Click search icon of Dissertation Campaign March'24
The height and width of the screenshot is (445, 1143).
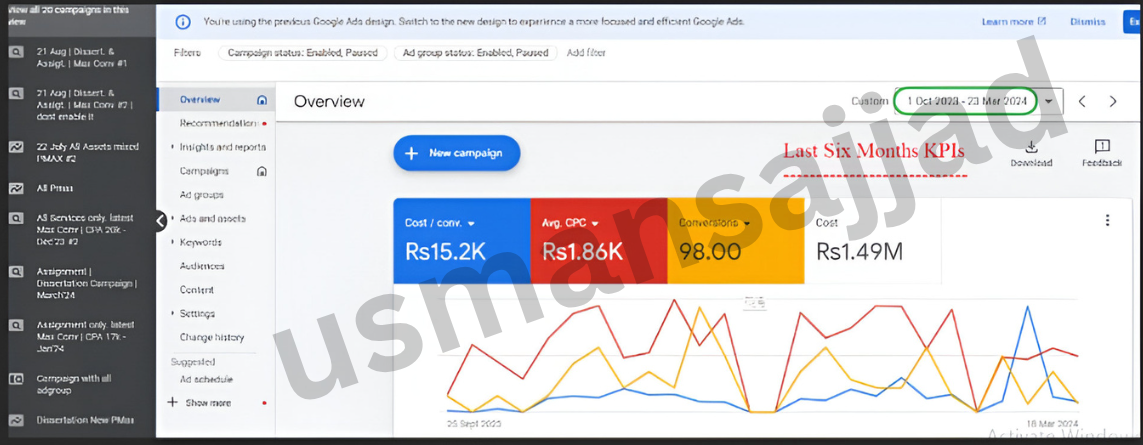point(16,271)
